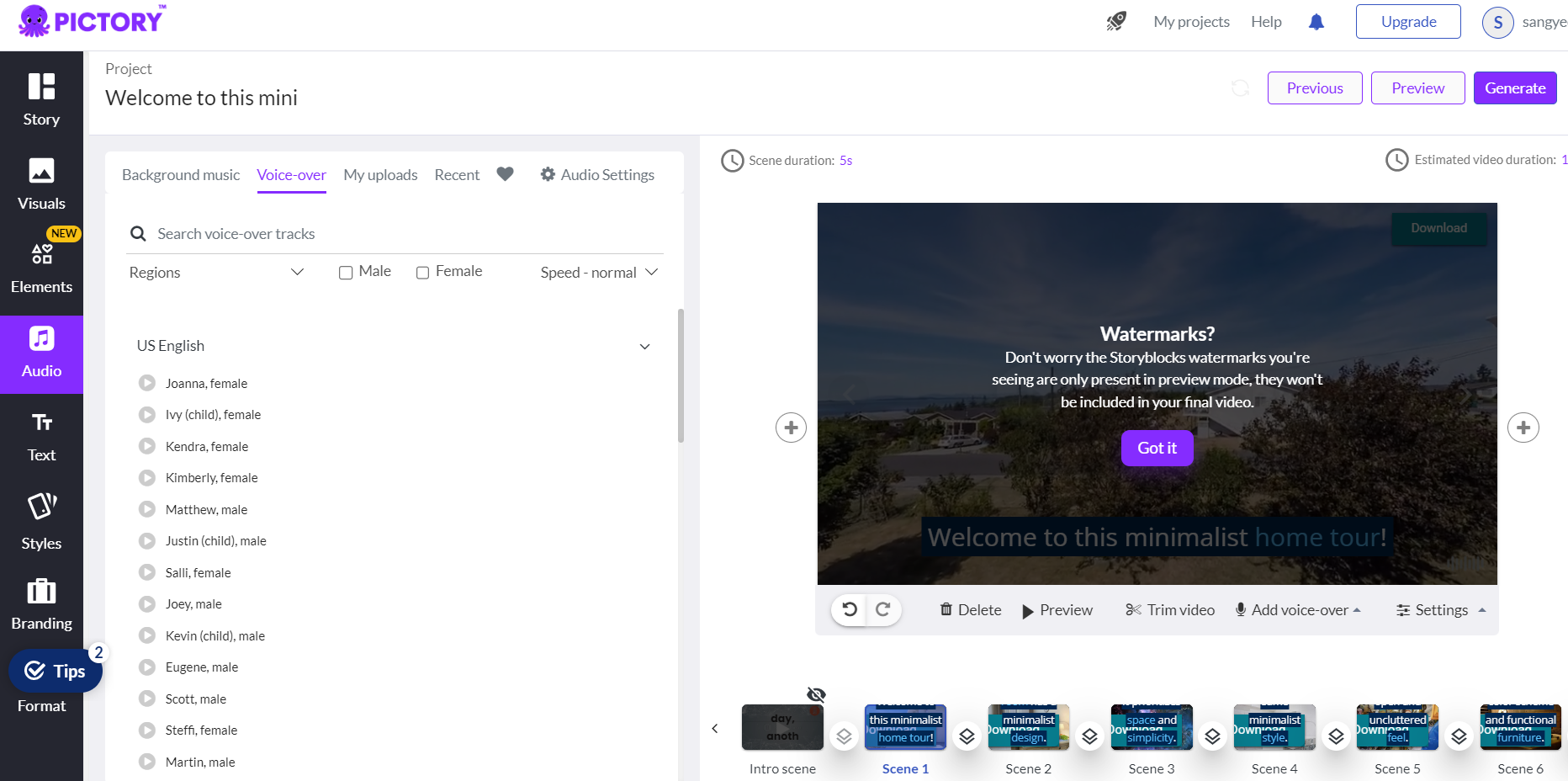Expand the Add voice-over menu
Image resolution: width=1568 pixels, height=781 pixels.
pos(1298,610)
